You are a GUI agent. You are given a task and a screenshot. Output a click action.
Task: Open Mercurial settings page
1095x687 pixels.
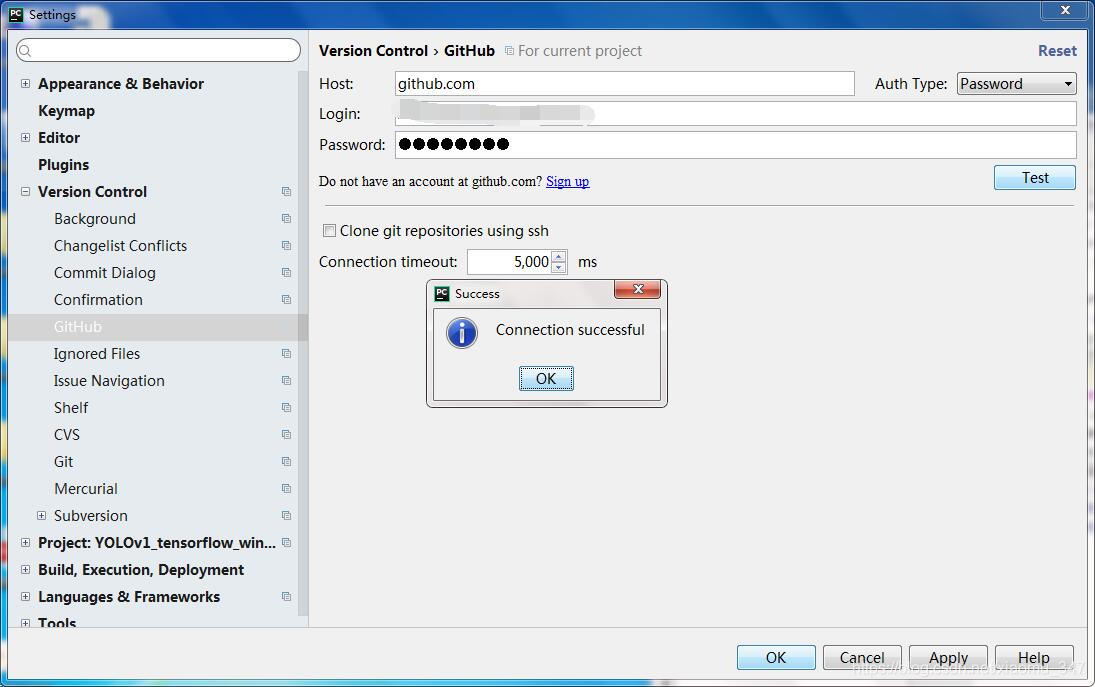tap(86, 489)
